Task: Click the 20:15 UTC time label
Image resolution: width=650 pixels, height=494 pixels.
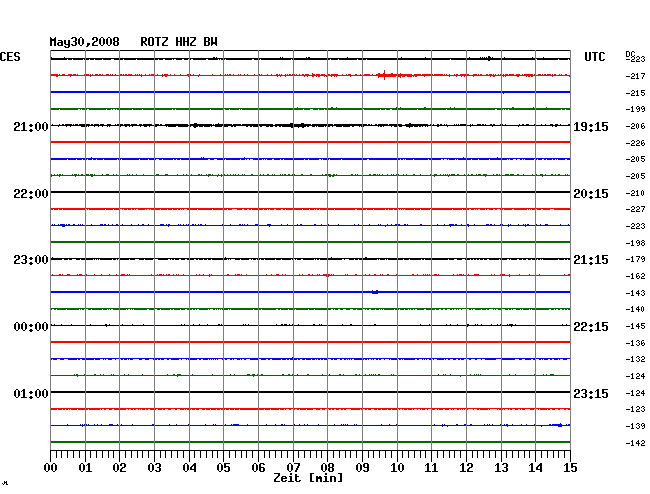Action: 591,194
